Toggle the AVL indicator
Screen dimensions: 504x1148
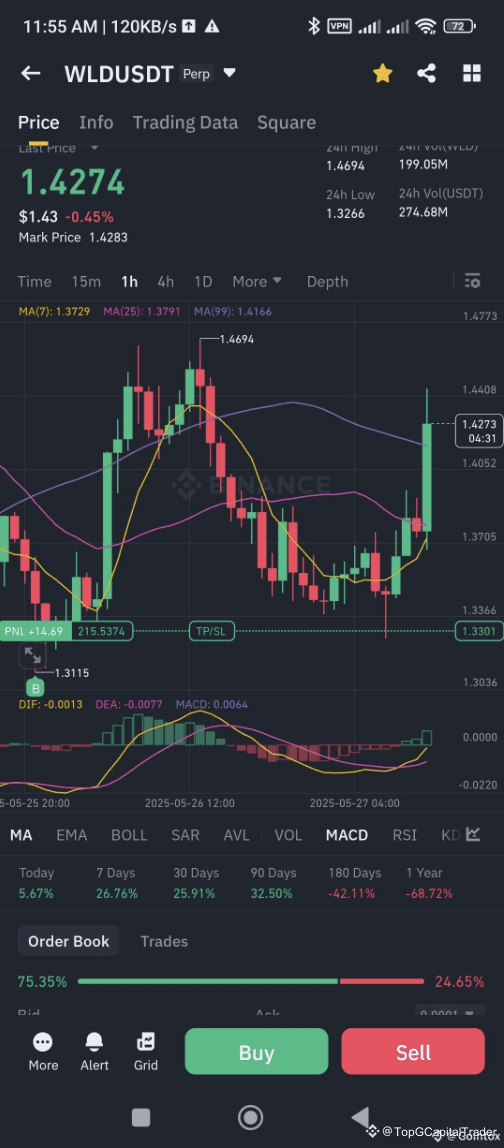(x=237, y=835)
